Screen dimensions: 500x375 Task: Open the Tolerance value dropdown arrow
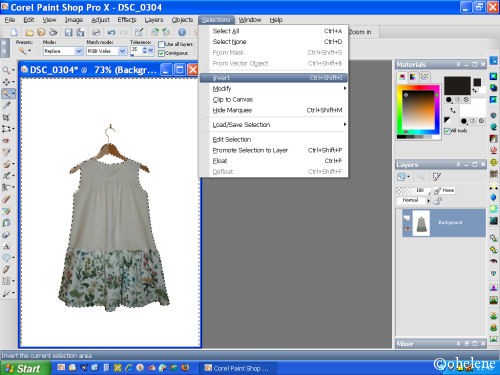click(151, 50)
